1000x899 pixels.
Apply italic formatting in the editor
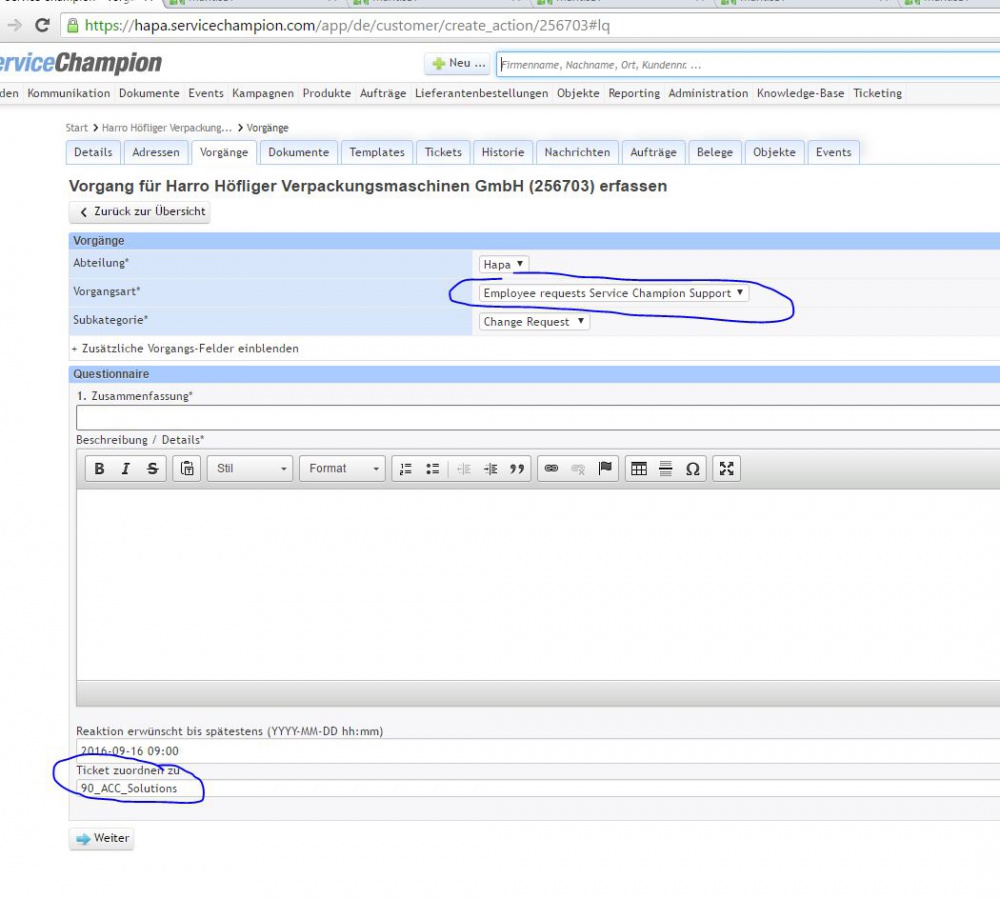(x=126, y=469)
